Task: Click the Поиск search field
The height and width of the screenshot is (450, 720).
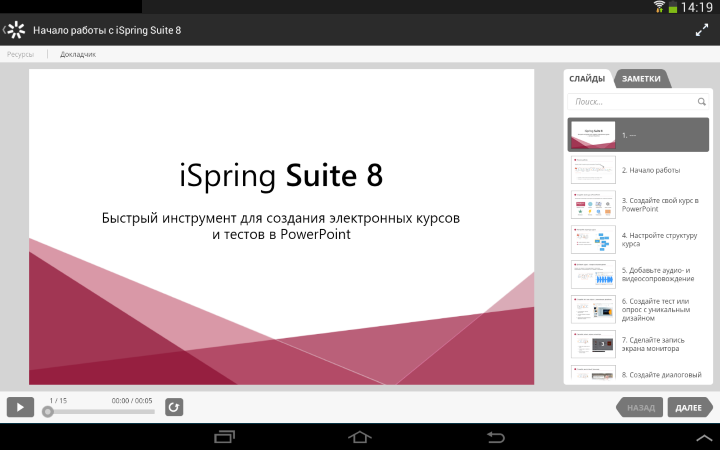Action: click(x=638, y=101)
